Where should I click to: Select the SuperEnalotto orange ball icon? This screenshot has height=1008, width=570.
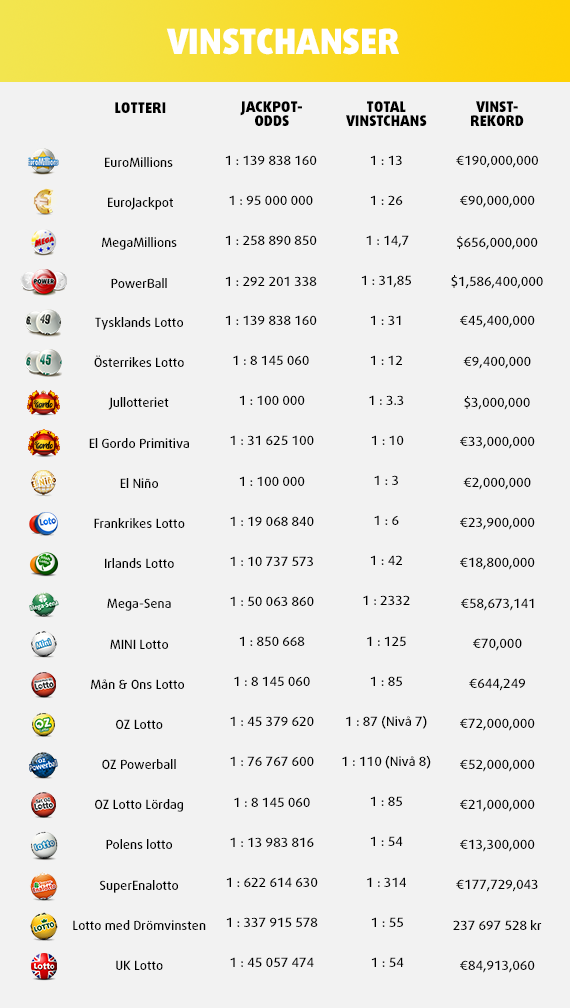[44, 886]
